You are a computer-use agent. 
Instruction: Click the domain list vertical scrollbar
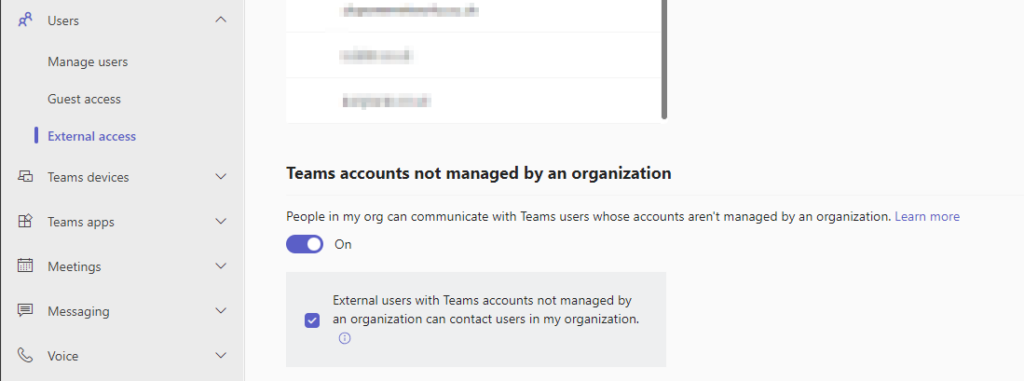click(x=664, y=59)
